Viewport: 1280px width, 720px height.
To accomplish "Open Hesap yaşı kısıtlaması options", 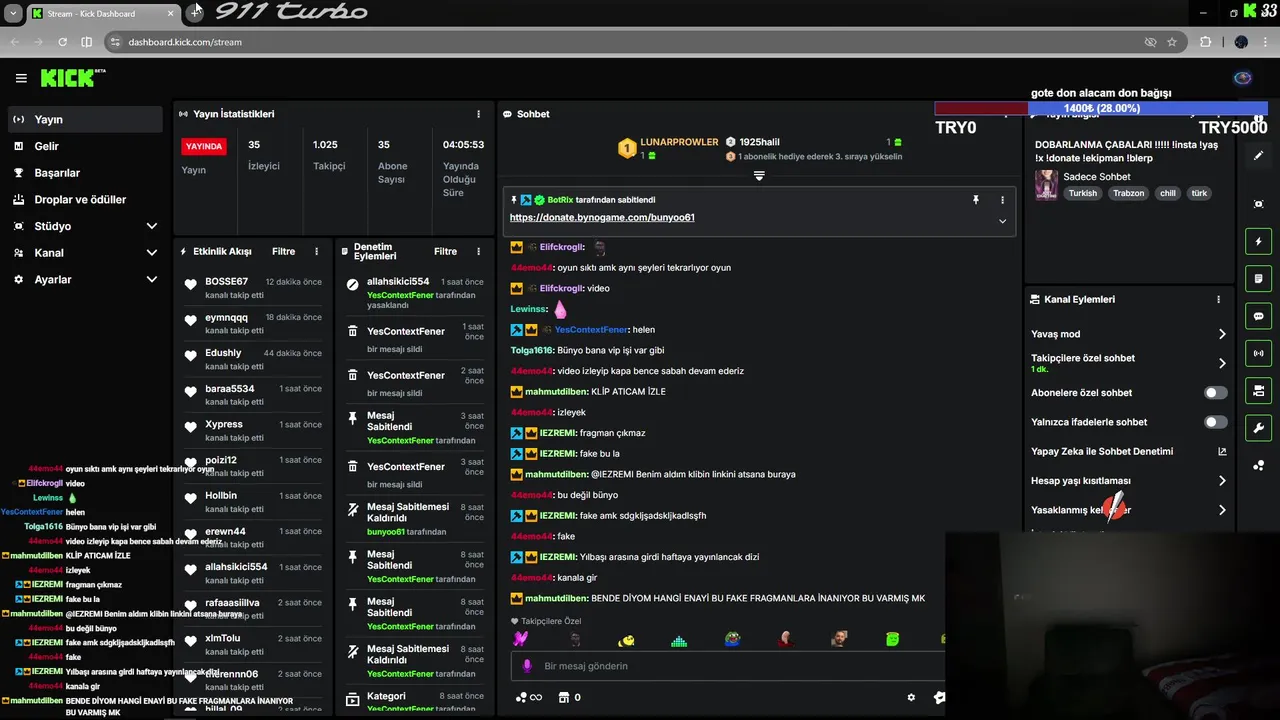I will click(1129, 481).
